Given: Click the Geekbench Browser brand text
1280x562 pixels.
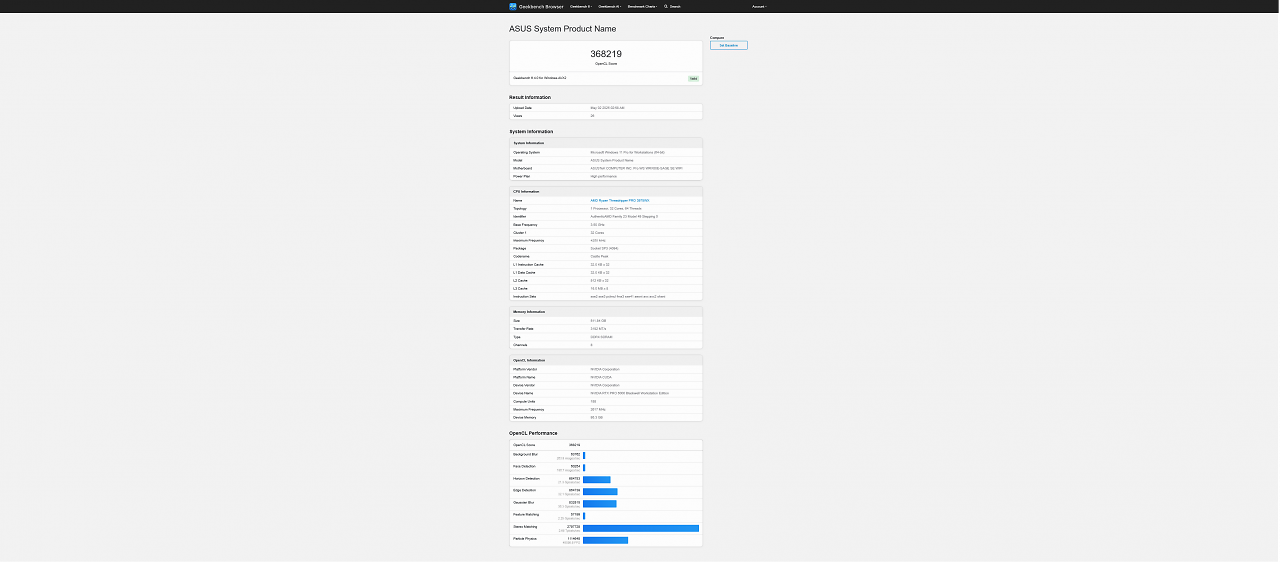Looking at the screenshot, I should pos(542,6).
